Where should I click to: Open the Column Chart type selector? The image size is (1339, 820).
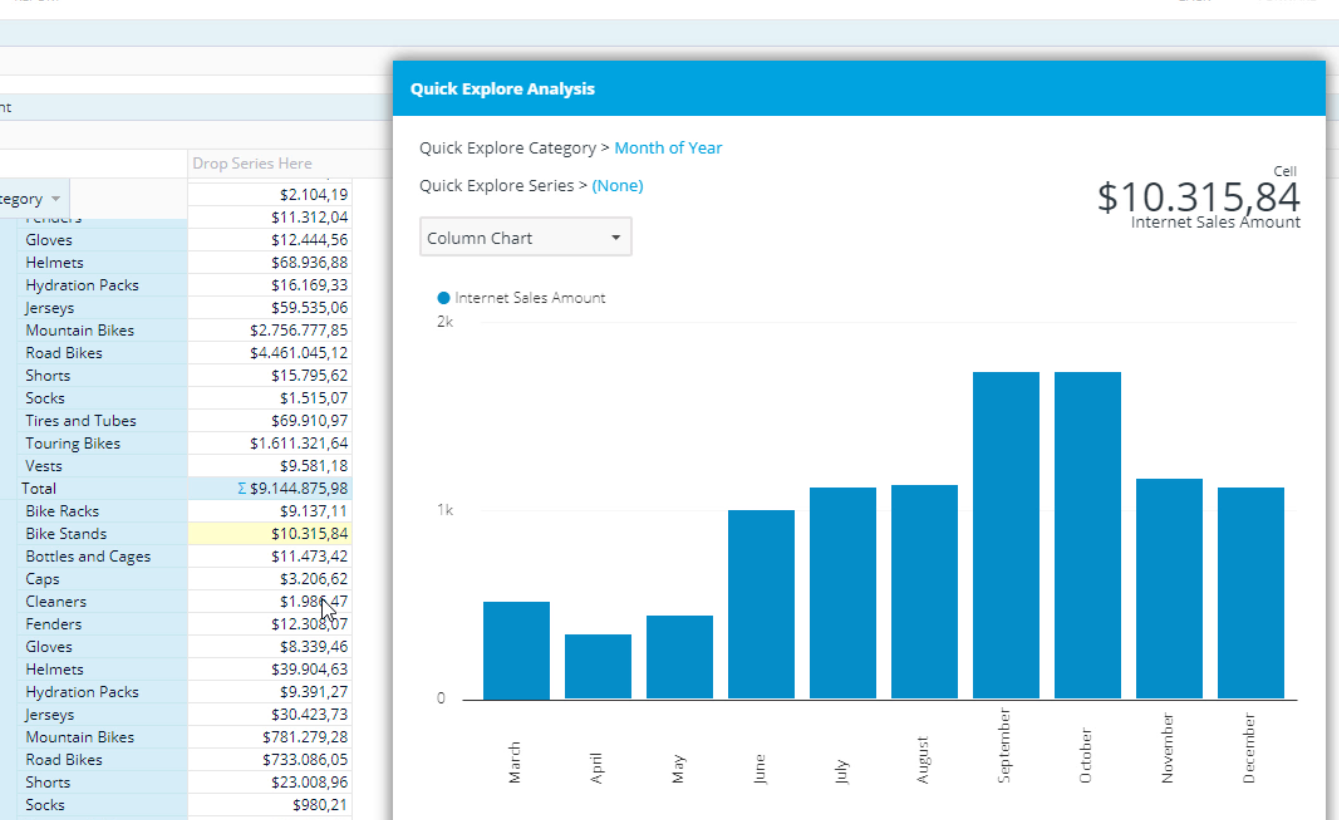[x=525, y=237]
